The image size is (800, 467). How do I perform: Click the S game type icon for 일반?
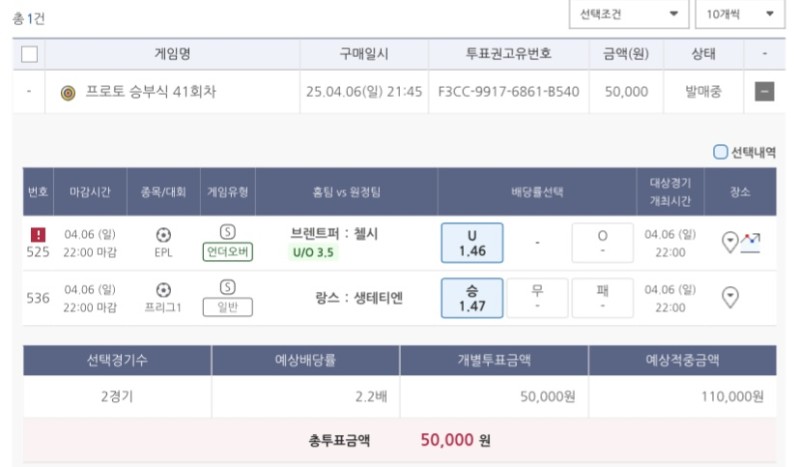coord(228,287)
